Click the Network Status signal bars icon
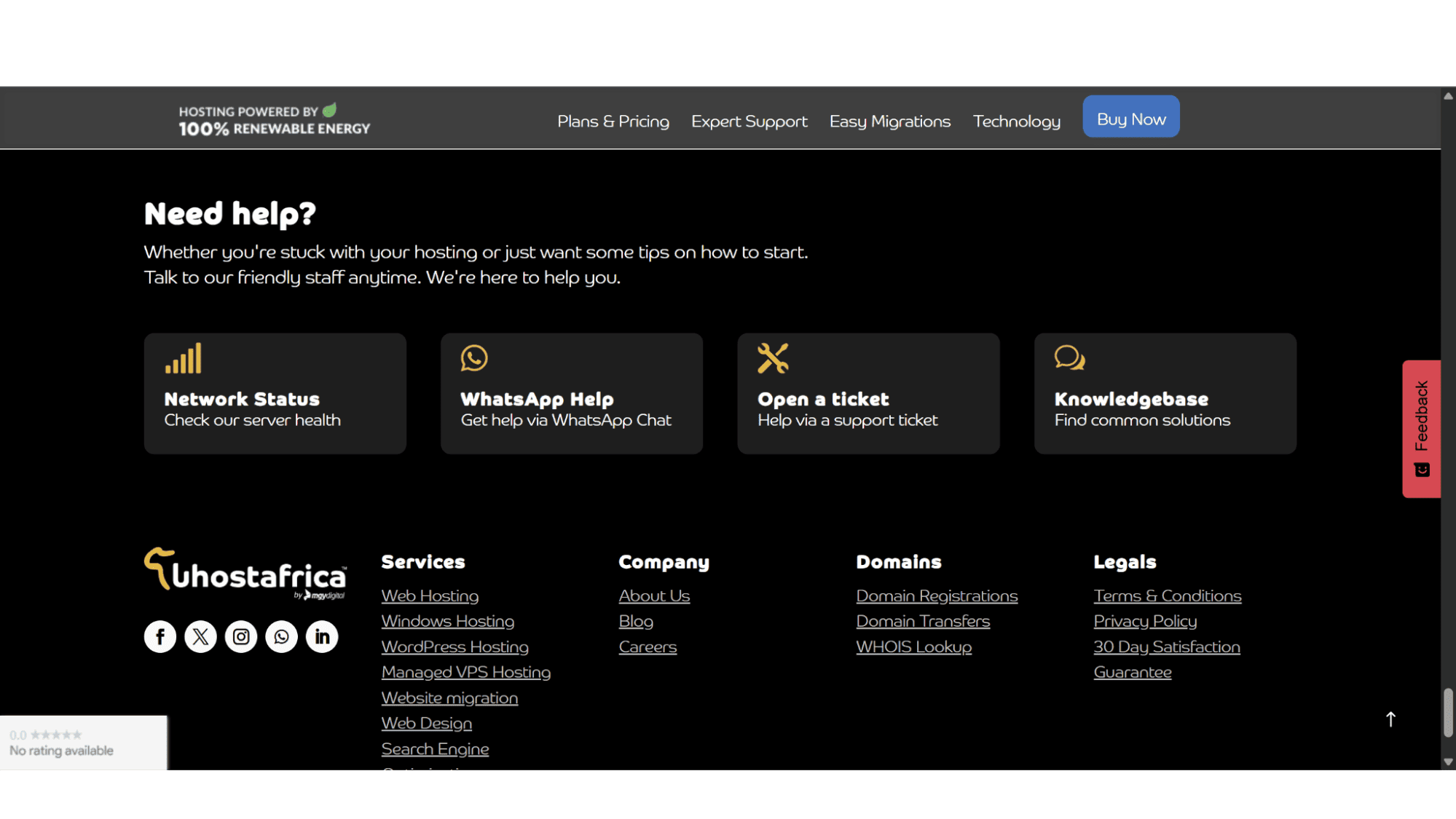The height and width of the screenshot is (819, 1456). (x=183, y=358)
